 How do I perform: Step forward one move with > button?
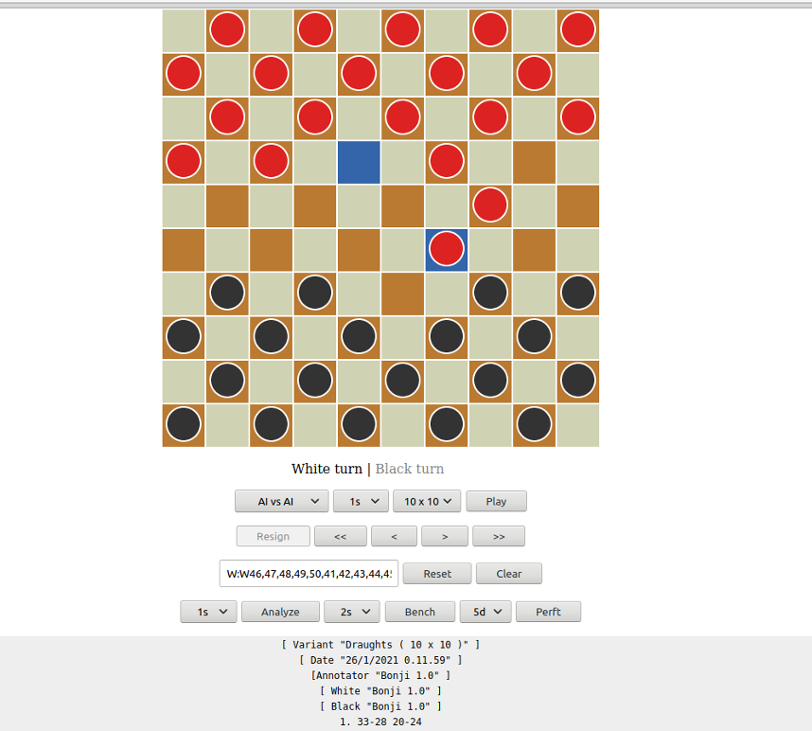tap(444, 536)
